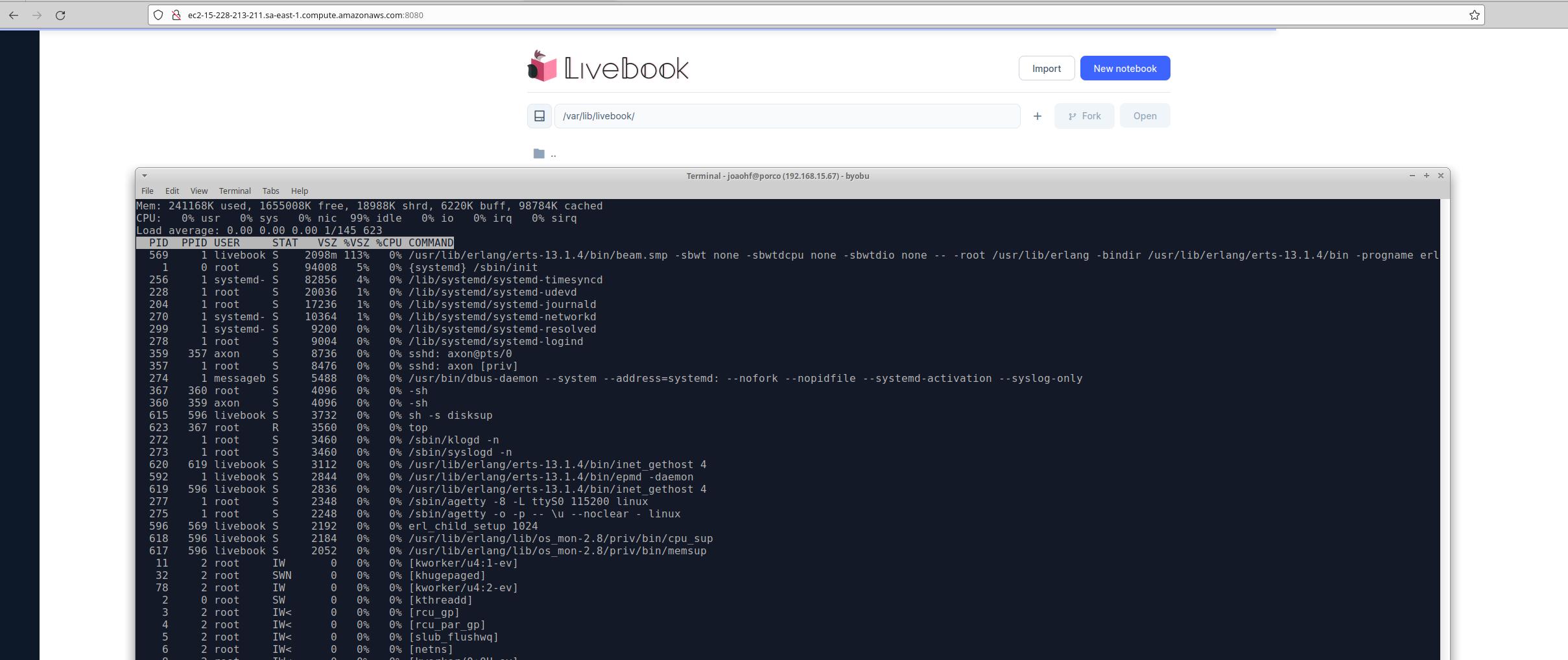Click the systemd-journald process line
1568x660 pixels.
[x=366, y=304]
